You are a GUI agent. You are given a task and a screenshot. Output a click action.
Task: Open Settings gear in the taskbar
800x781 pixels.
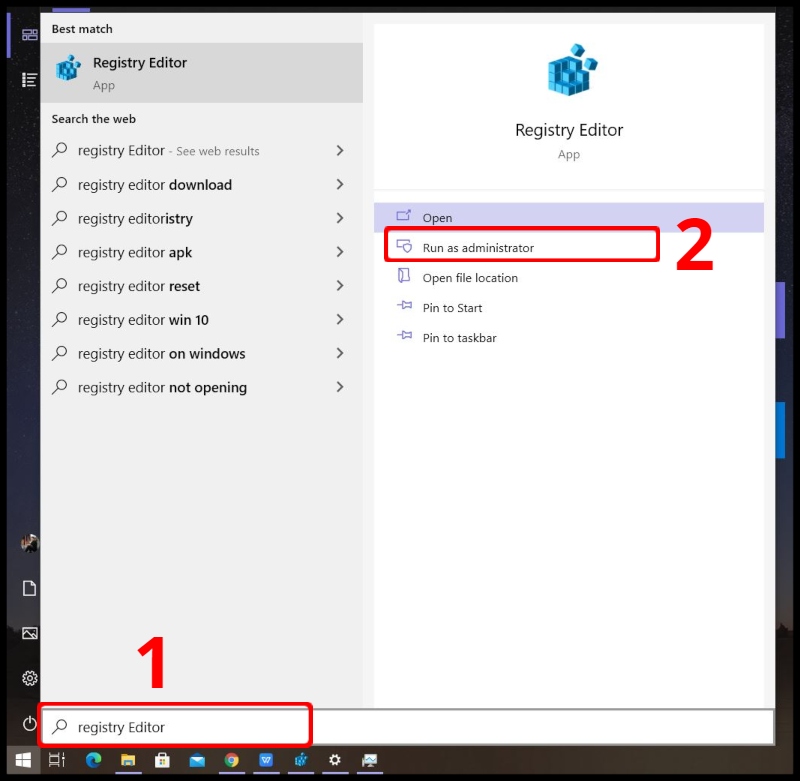click(335, 760)
